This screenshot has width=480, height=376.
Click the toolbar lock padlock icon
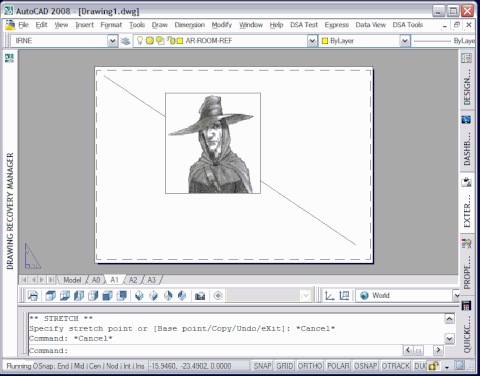tap(433, 366)
